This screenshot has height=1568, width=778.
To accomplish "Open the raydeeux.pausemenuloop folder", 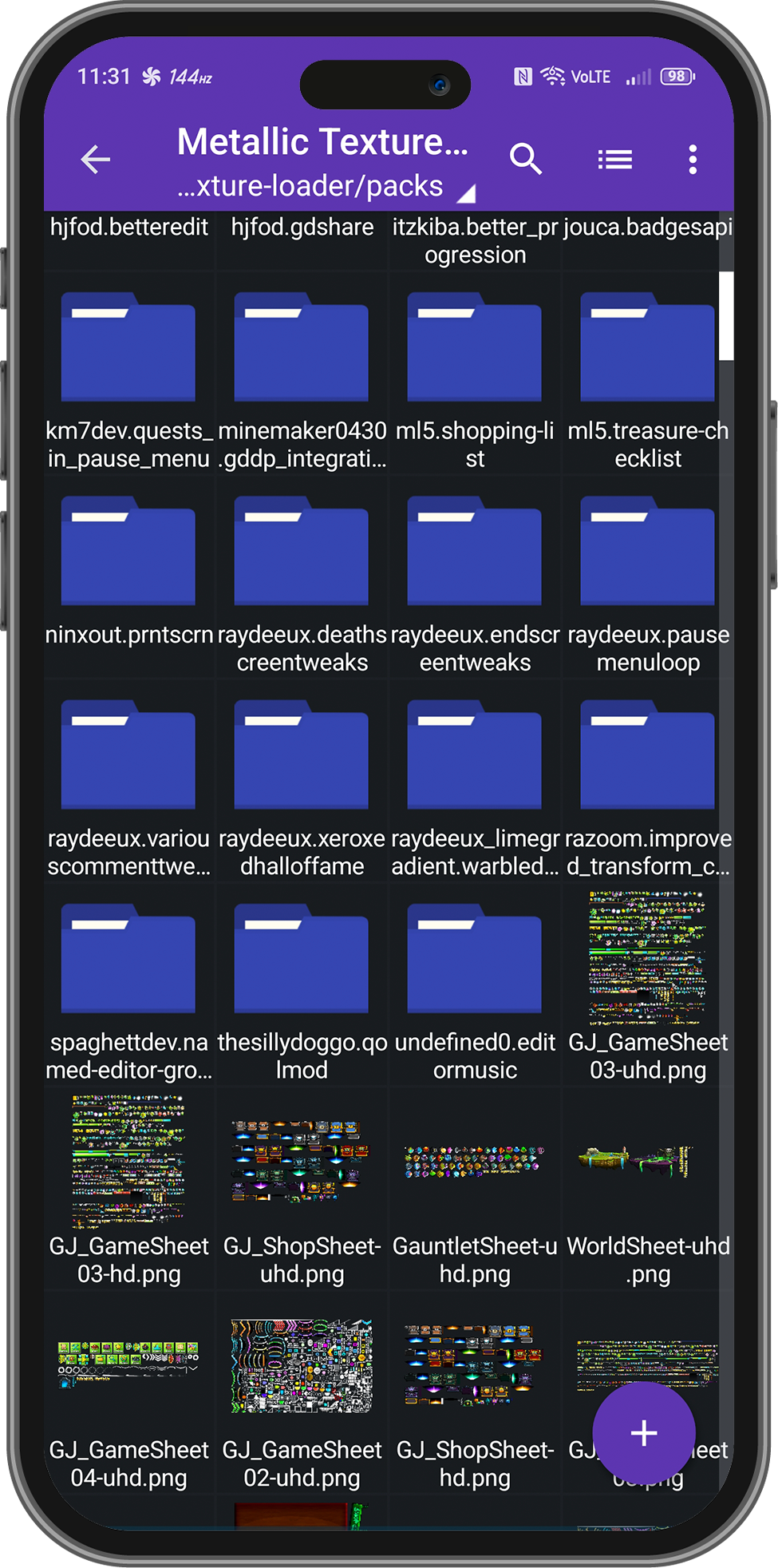I will (648, 551).
